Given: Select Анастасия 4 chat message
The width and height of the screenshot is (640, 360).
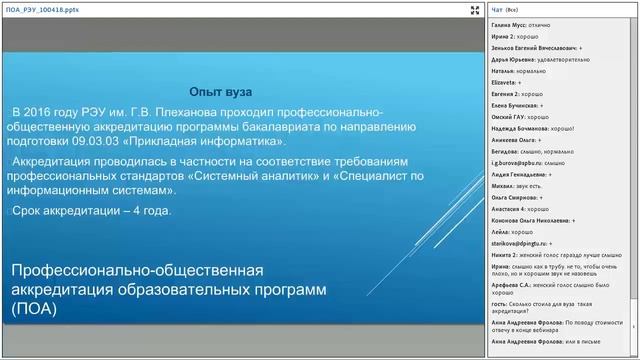Looking at the screenshot, I should [x=520, y=209].
